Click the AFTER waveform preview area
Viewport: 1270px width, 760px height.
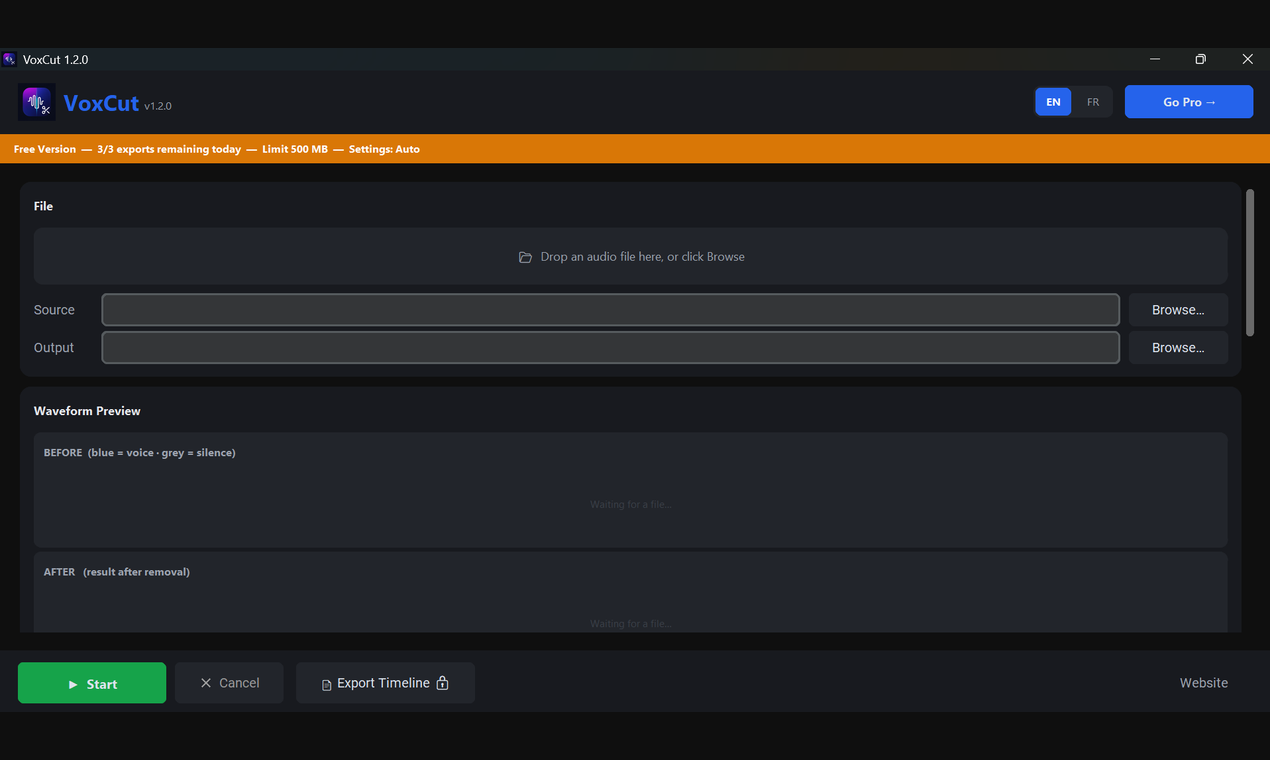tap(631, 592)
